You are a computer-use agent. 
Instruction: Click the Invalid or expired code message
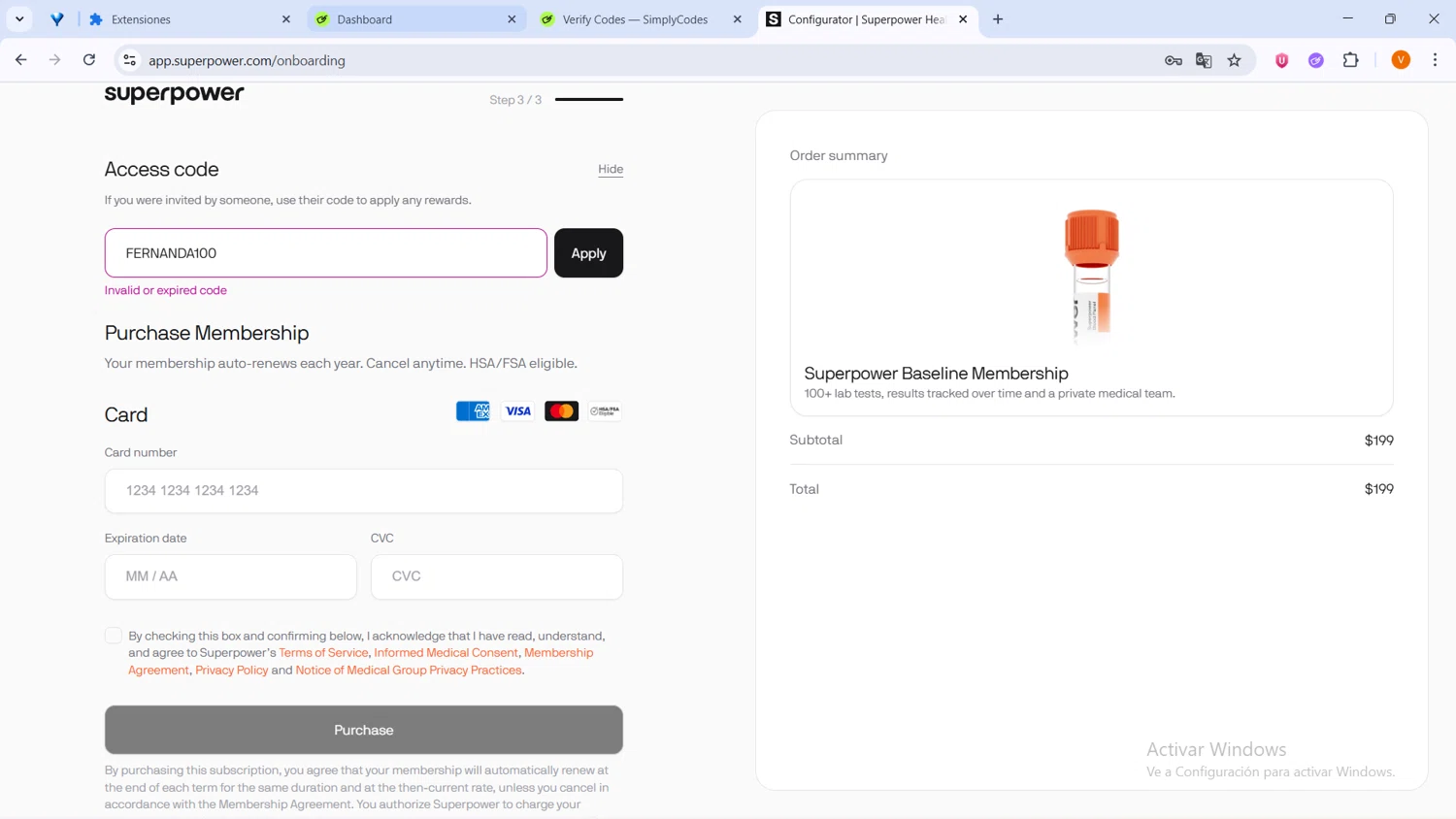point(166,290)
